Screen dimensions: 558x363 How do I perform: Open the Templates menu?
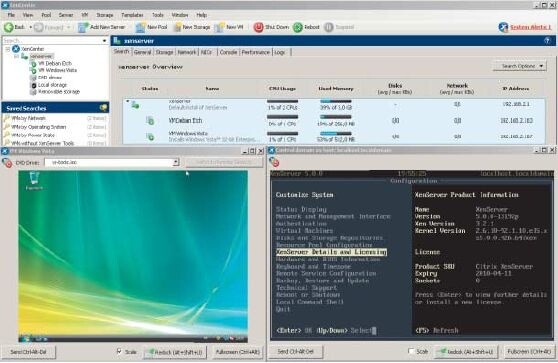click(132, 15)
